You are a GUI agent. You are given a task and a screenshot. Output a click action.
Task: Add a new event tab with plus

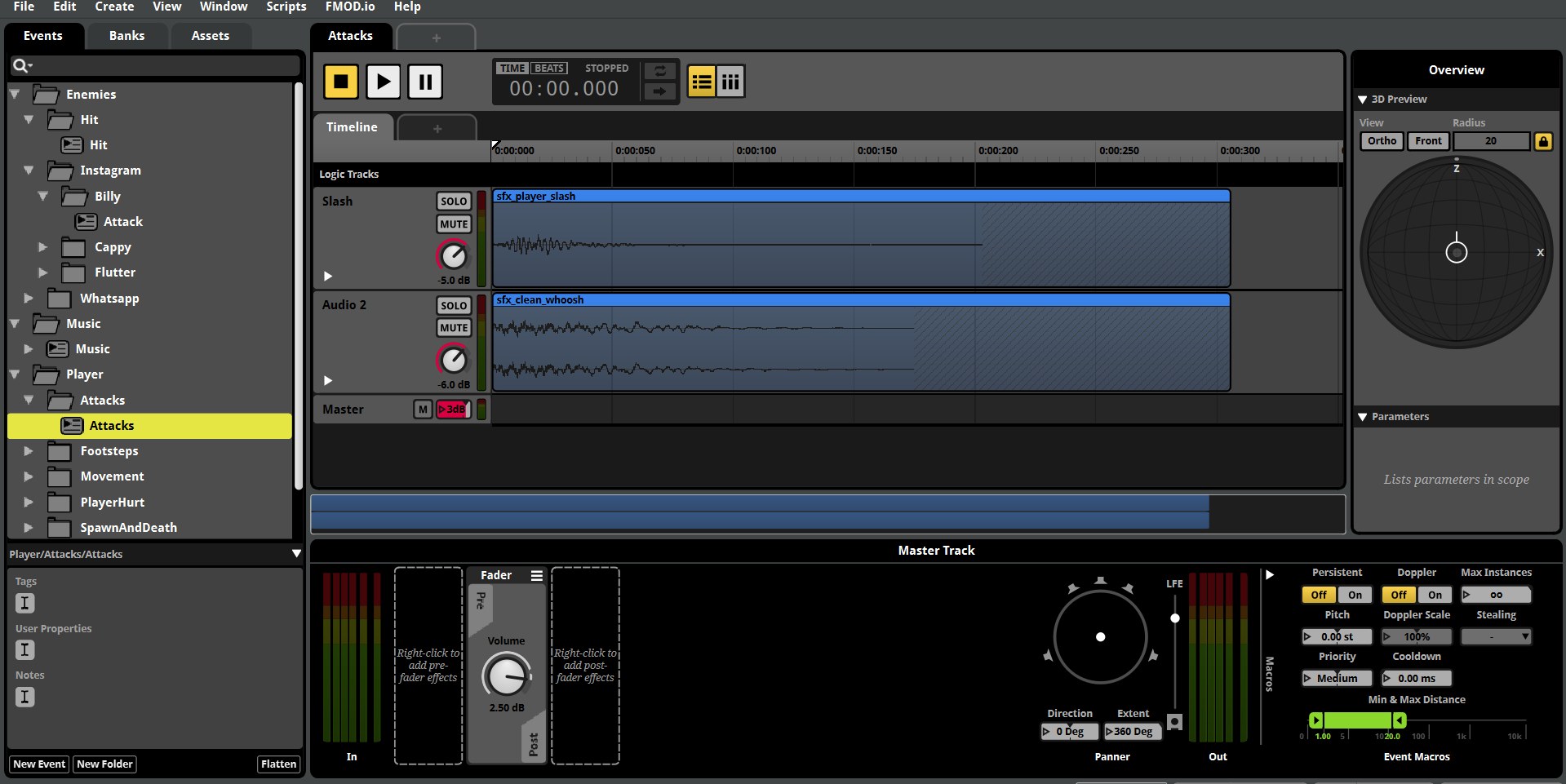[436, 38]
